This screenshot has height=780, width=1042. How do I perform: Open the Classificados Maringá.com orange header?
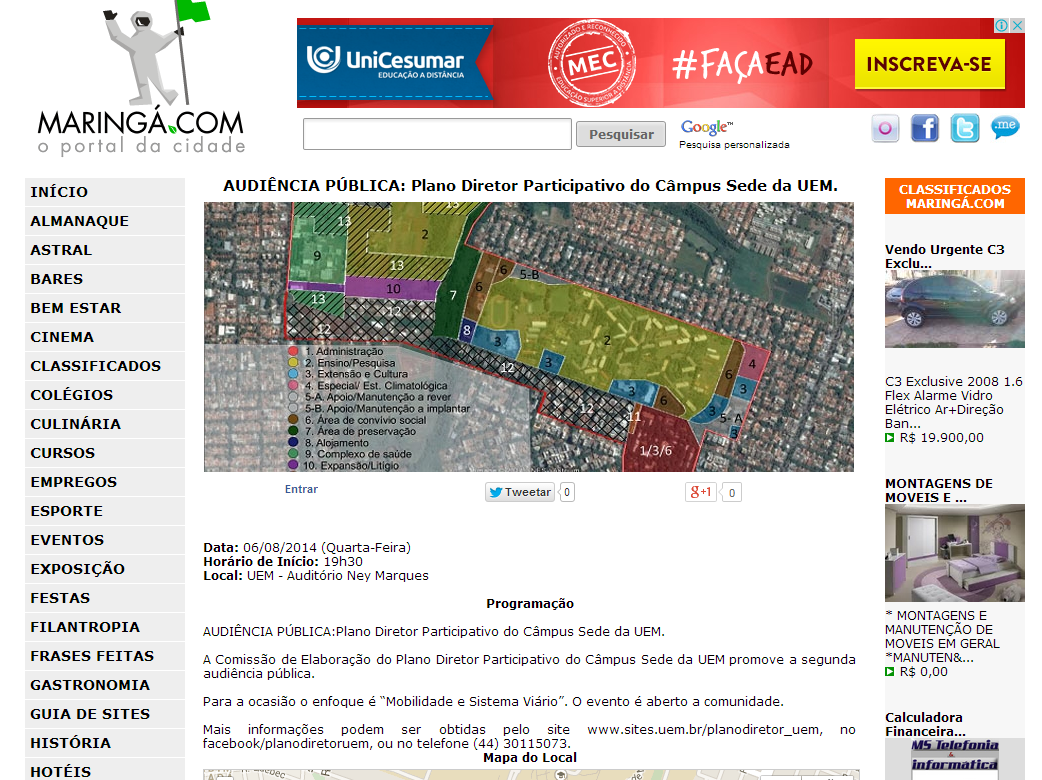tap(954, 196)
